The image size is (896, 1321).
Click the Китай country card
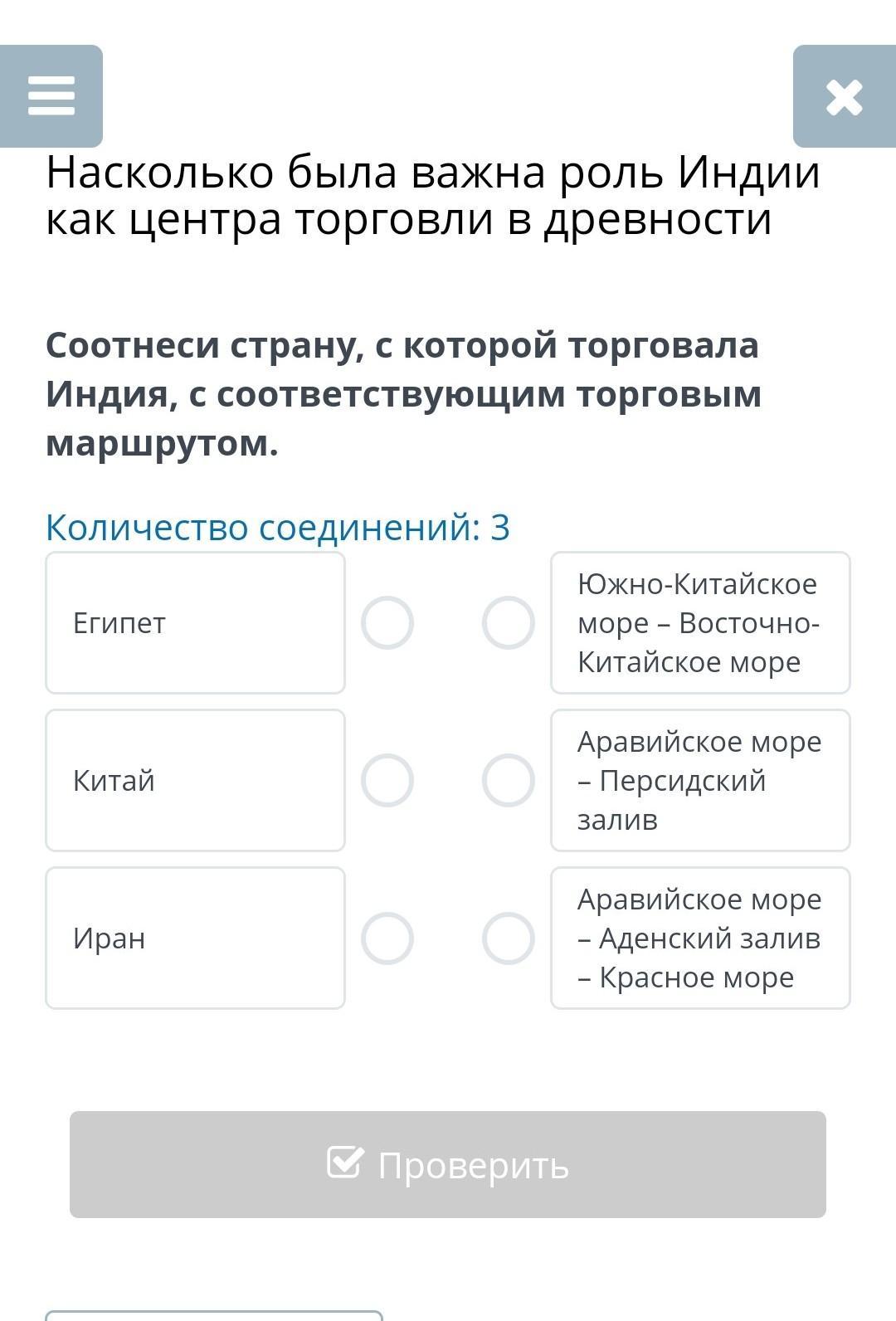(195, 780)
